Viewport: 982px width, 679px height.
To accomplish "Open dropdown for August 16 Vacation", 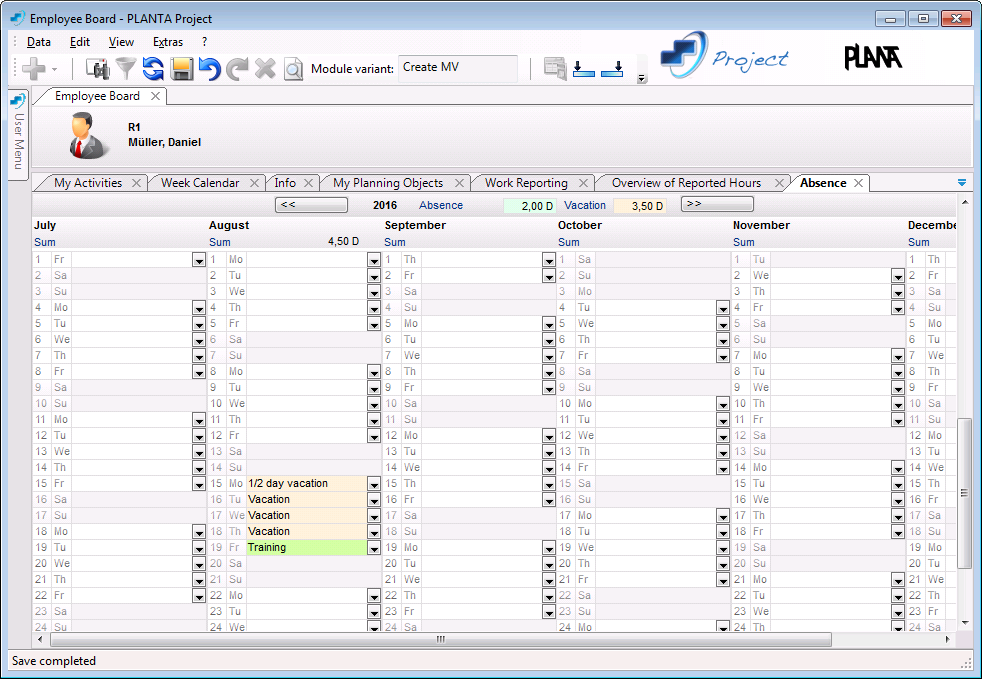I will [x=374, y=500].
